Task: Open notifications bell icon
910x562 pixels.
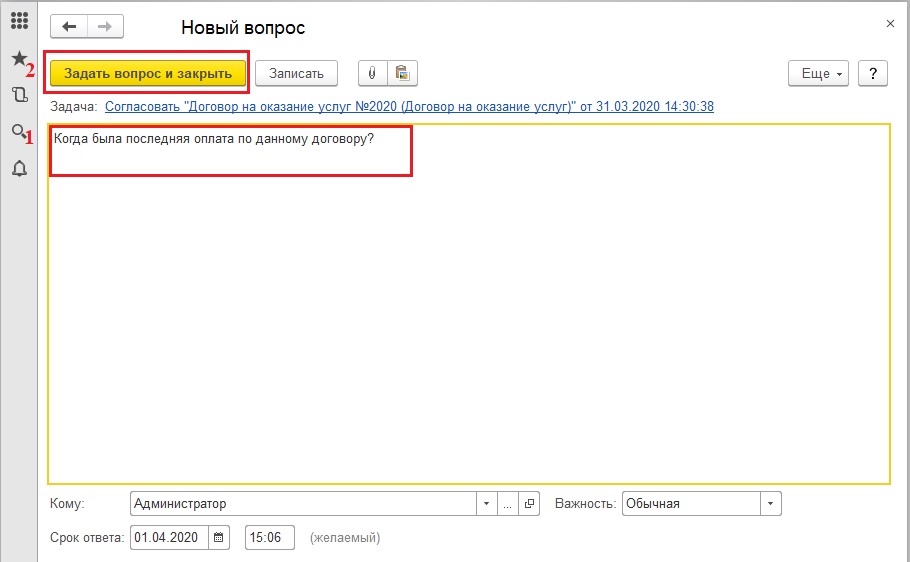Action: (18, 168)
